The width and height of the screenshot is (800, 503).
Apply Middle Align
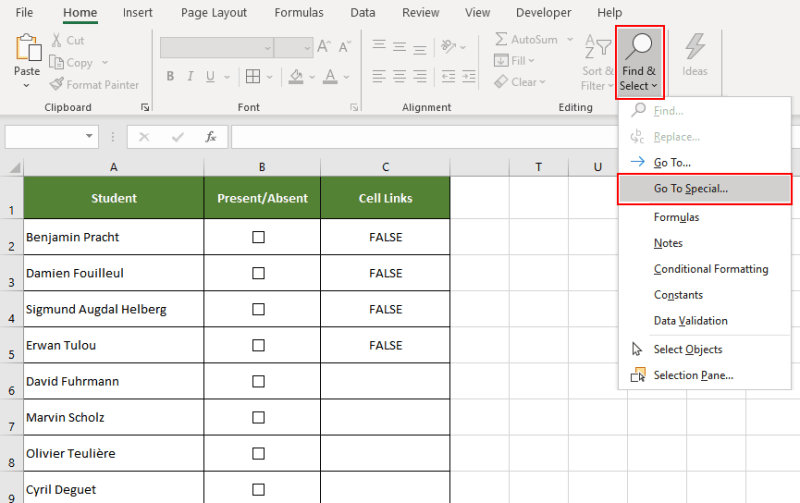[399, 47]
